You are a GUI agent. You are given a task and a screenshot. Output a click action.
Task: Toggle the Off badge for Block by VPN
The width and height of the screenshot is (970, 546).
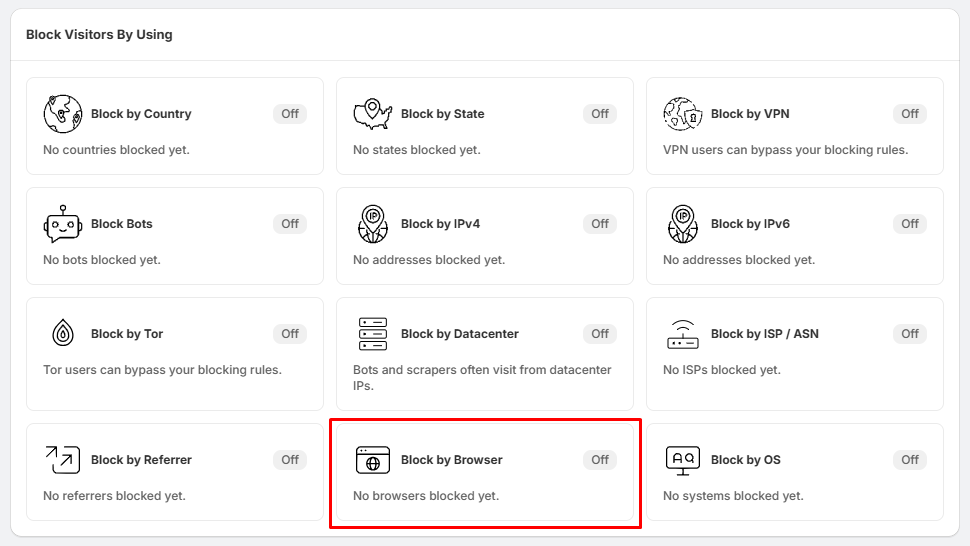(x=909, y=114)
